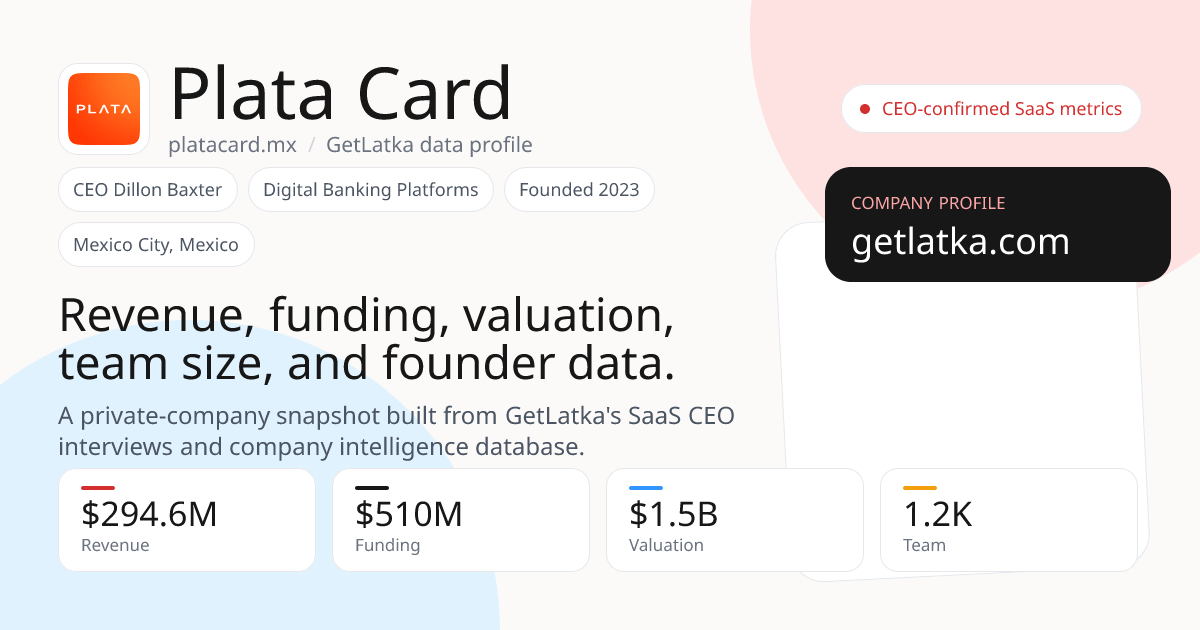Click the CEO-confirmed SaaS metrics badge
Viewport: 1200px width, 630px height.
coord(991,109)
